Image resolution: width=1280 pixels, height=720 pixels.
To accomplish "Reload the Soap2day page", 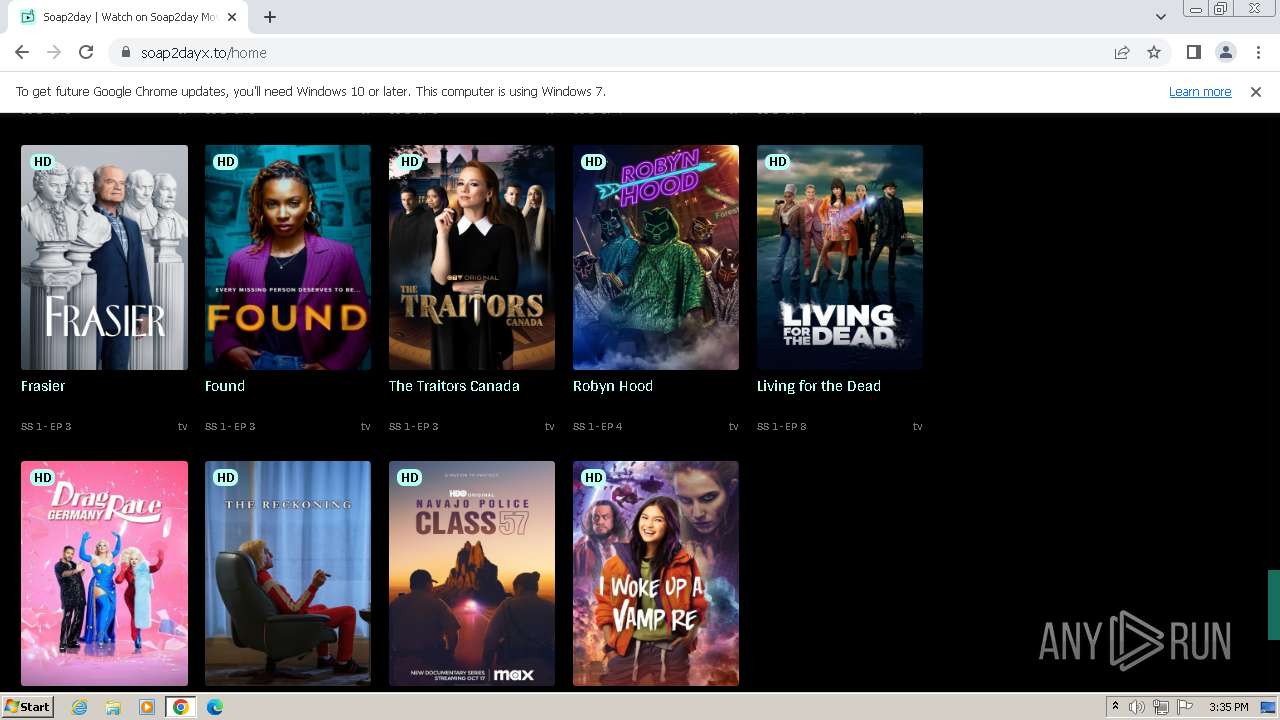I will 86,53.
